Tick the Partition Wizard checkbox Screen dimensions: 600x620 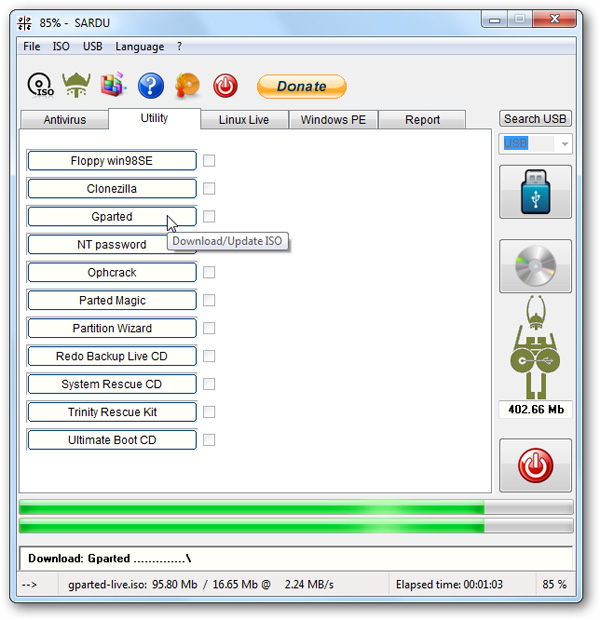pyautogui.click(x=209, y=328)
